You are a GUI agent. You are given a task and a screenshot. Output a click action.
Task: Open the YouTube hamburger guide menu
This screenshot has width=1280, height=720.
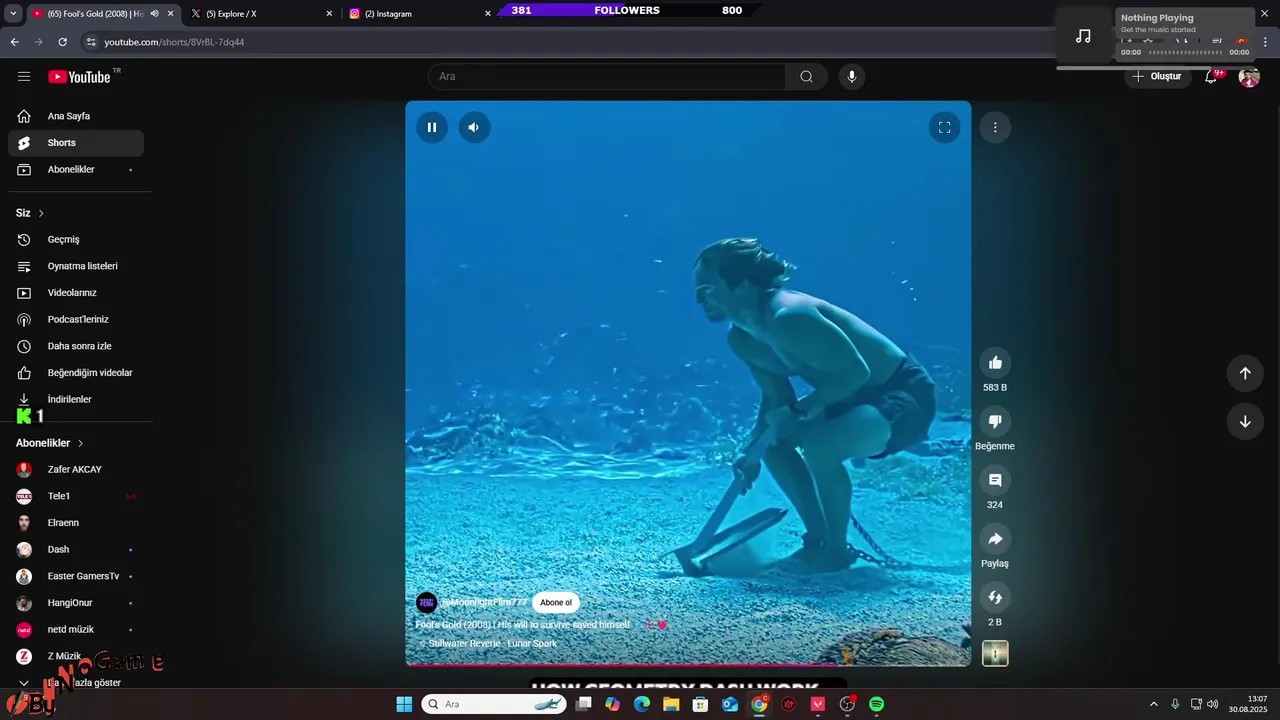coord(24,76)
